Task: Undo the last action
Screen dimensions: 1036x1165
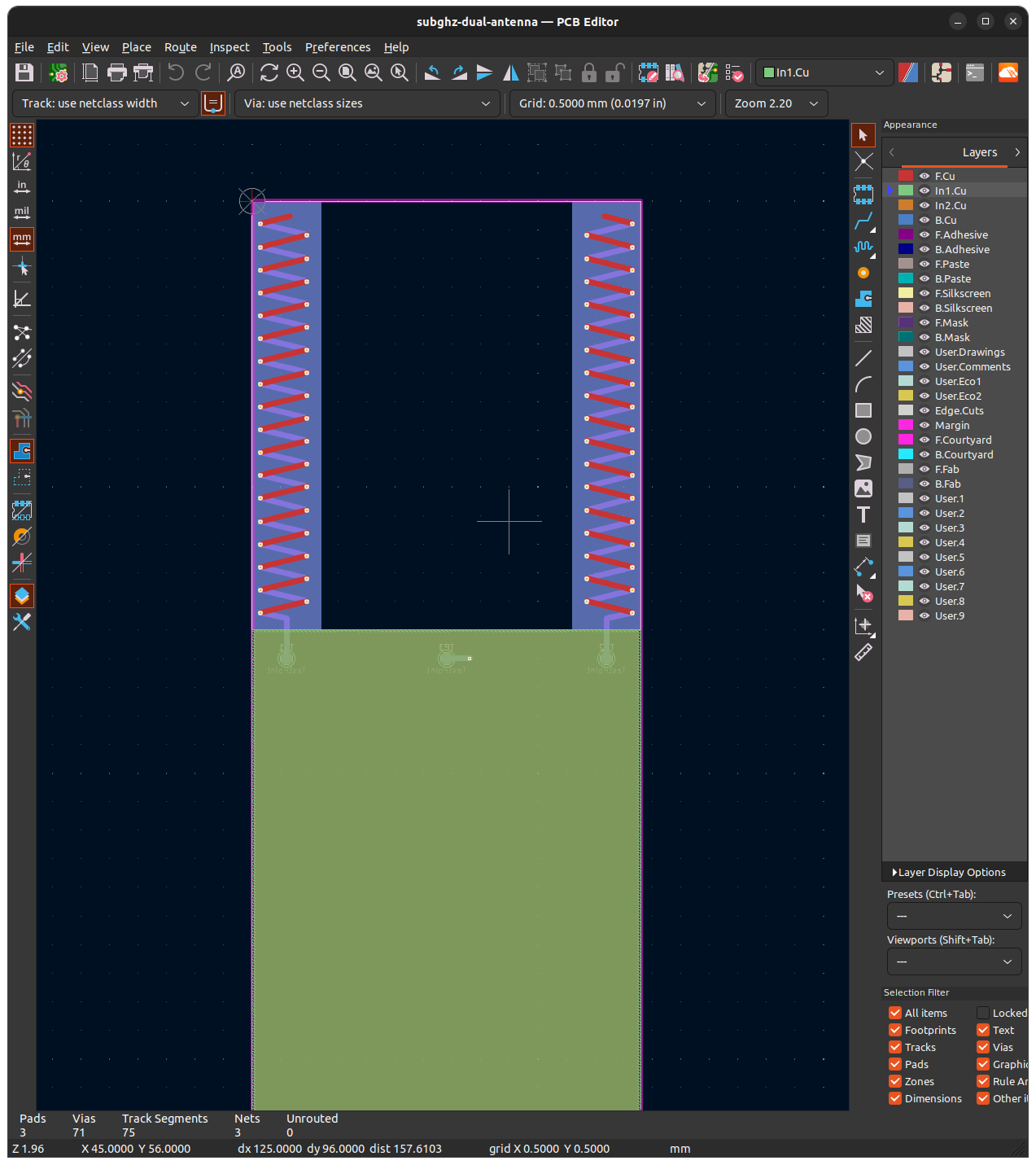Action: [x=175, y=72]
